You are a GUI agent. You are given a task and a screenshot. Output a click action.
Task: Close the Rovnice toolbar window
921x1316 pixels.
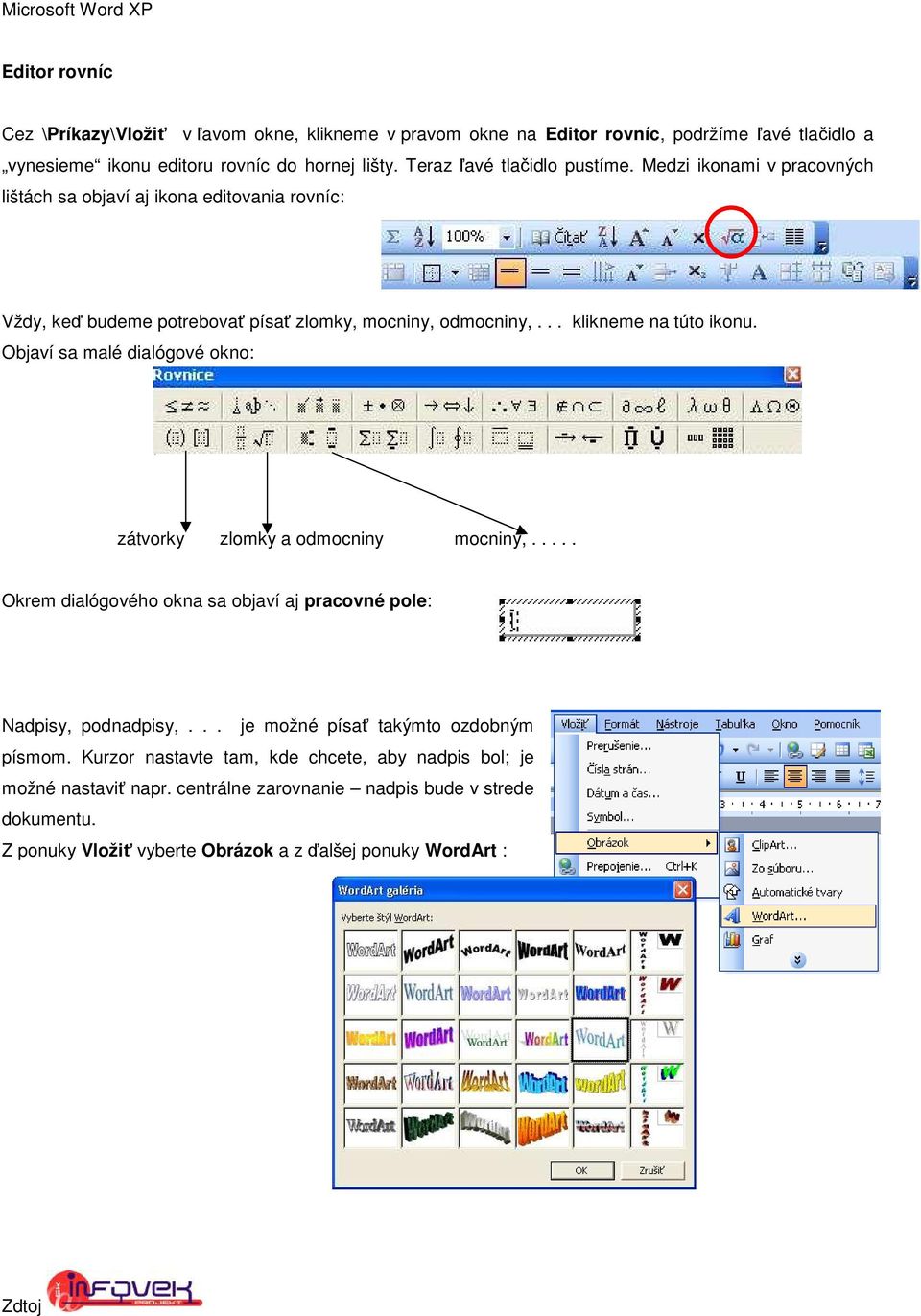792,375
